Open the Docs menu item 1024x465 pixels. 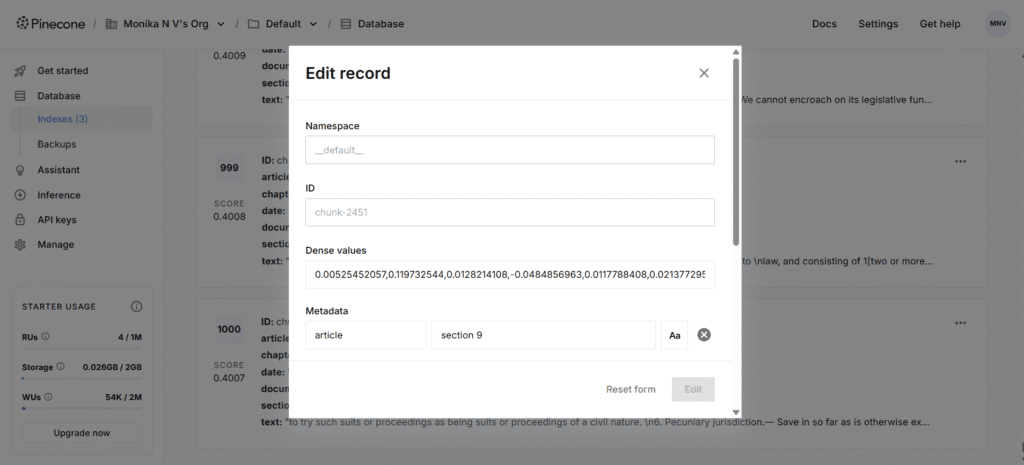tap(824, 23)
